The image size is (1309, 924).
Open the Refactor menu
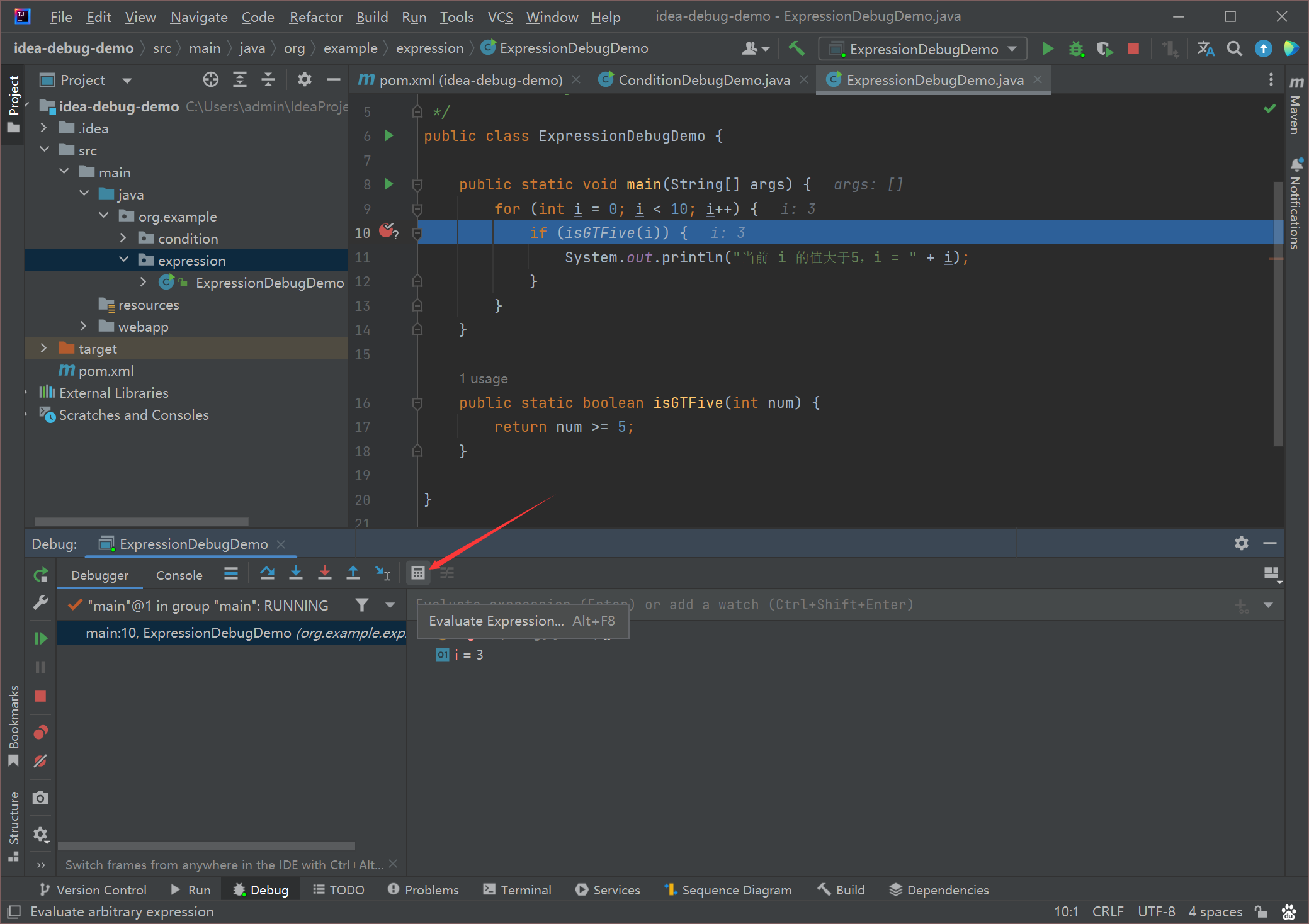click(x=316, y=17)
